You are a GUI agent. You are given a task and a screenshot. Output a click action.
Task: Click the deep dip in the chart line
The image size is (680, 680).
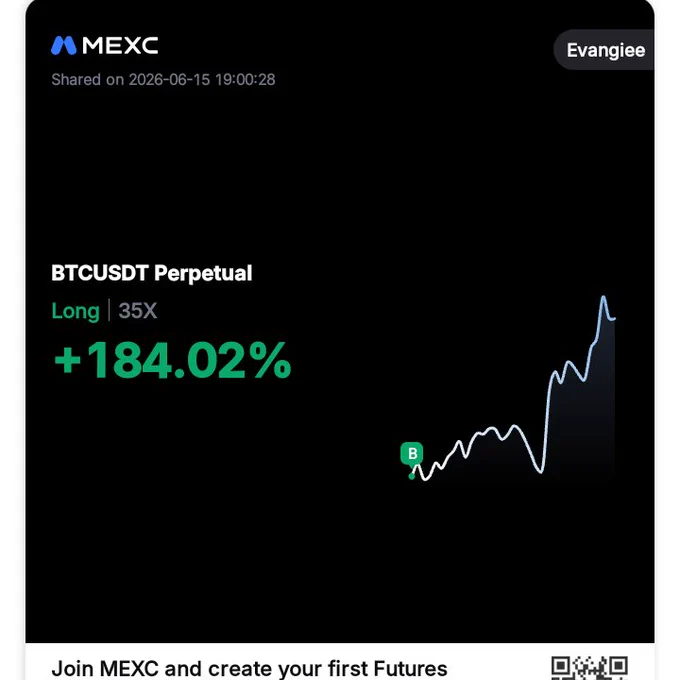(x=540, y=471)
